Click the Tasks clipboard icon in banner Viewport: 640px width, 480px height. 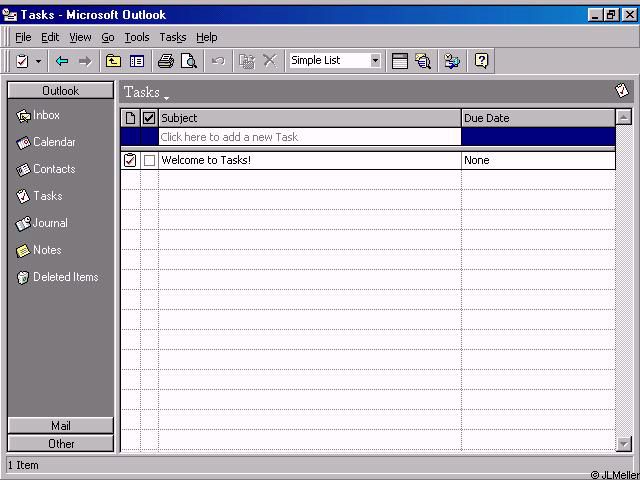[x=622, y=90]
